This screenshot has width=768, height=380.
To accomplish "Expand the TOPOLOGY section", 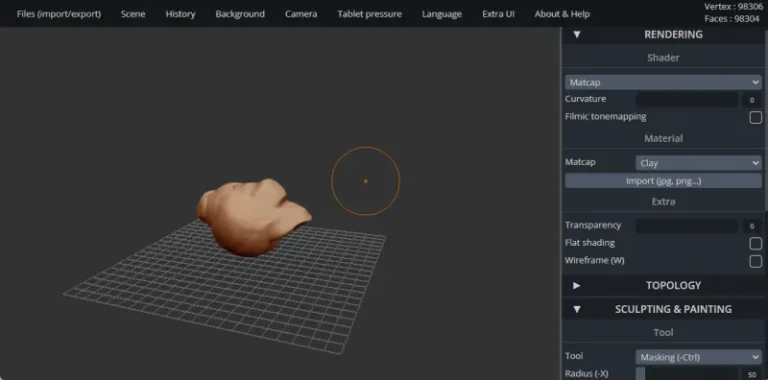I will point(664,285).
